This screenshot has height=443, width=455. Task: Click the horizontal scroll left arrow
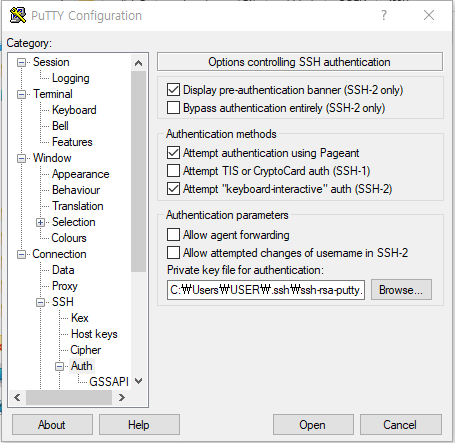click(x=17, y=397)
